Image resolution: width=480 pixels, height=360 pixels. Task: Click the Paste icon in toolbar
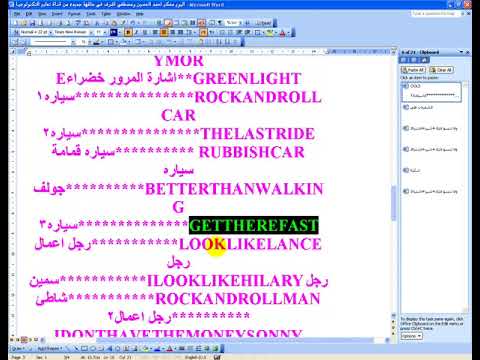114,23
